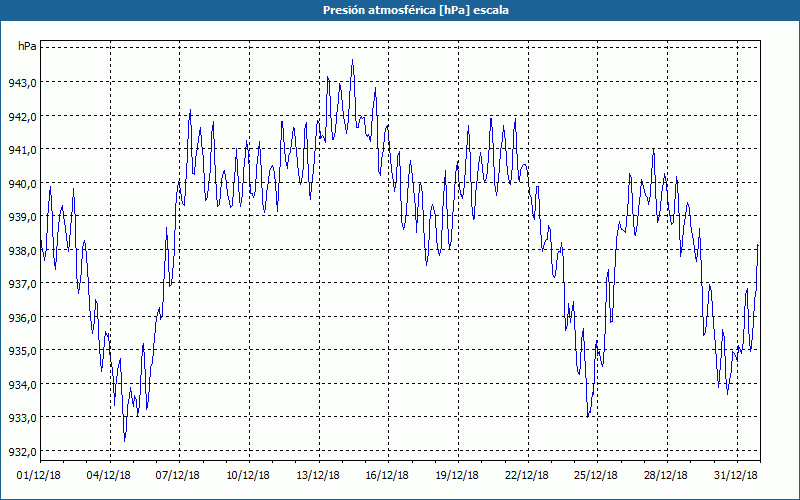Select the 936,0 y-axis value
800x500 pixels.
point(22,318)
